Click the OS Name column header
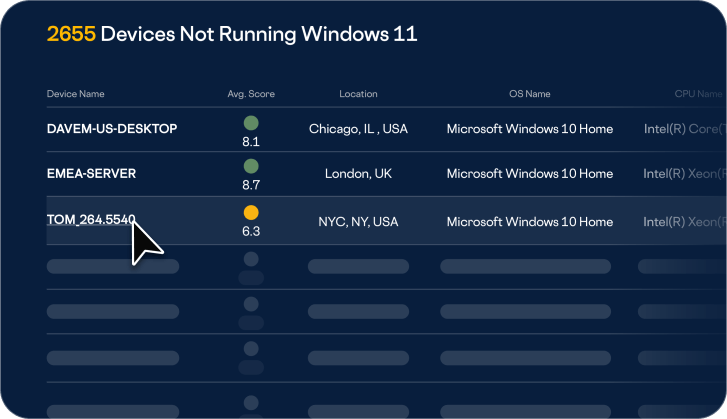The height and width of the screenshot is (419, 727). pyautogui.click(x=529, y=94)
